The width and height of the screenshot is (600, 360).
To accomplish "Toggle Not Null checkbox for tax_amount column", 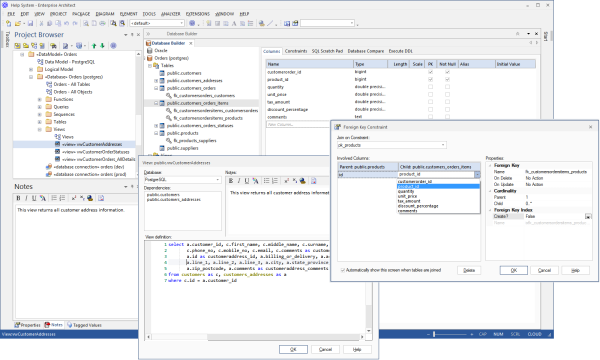I will click(447, 102).
